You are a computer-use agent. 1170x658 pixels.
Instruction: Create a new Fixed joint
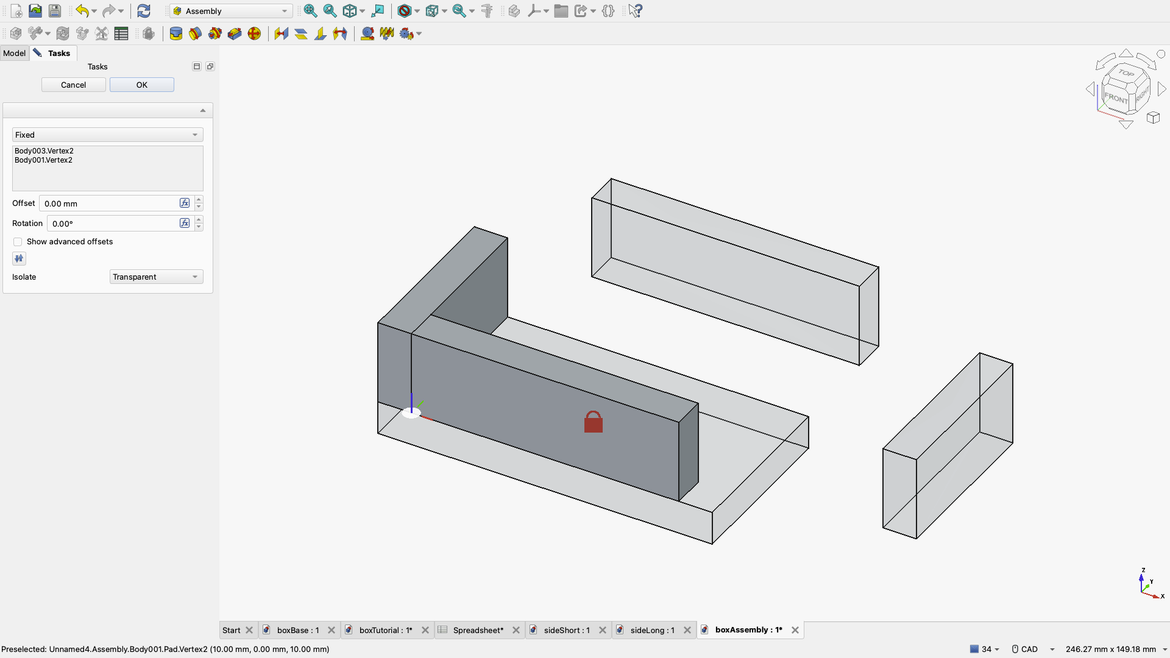click(175, 33)
